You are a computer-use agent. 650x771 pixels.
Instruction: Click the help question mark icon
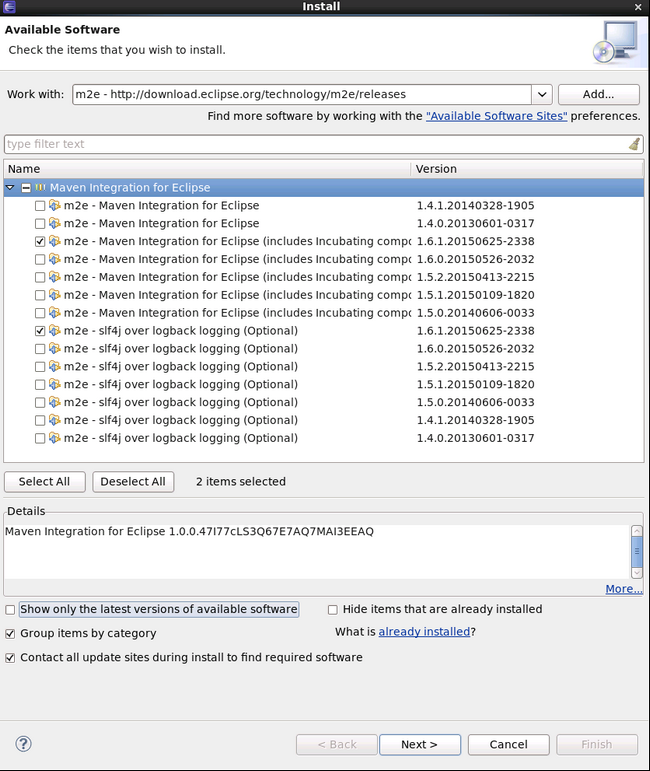pos(24,743)
